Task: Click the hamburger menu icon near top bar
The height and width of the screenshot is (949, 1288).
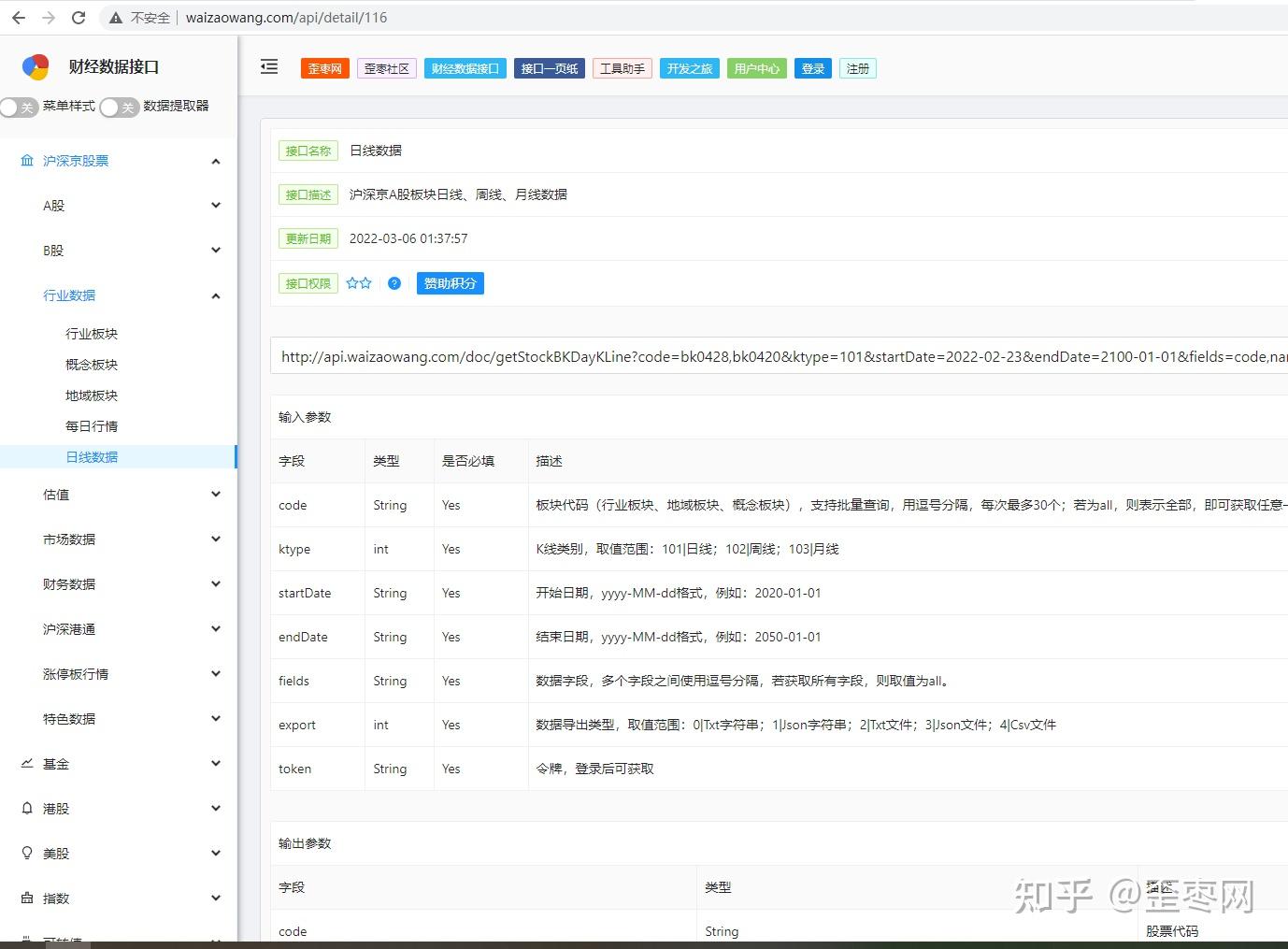Action: click(269, 66)
